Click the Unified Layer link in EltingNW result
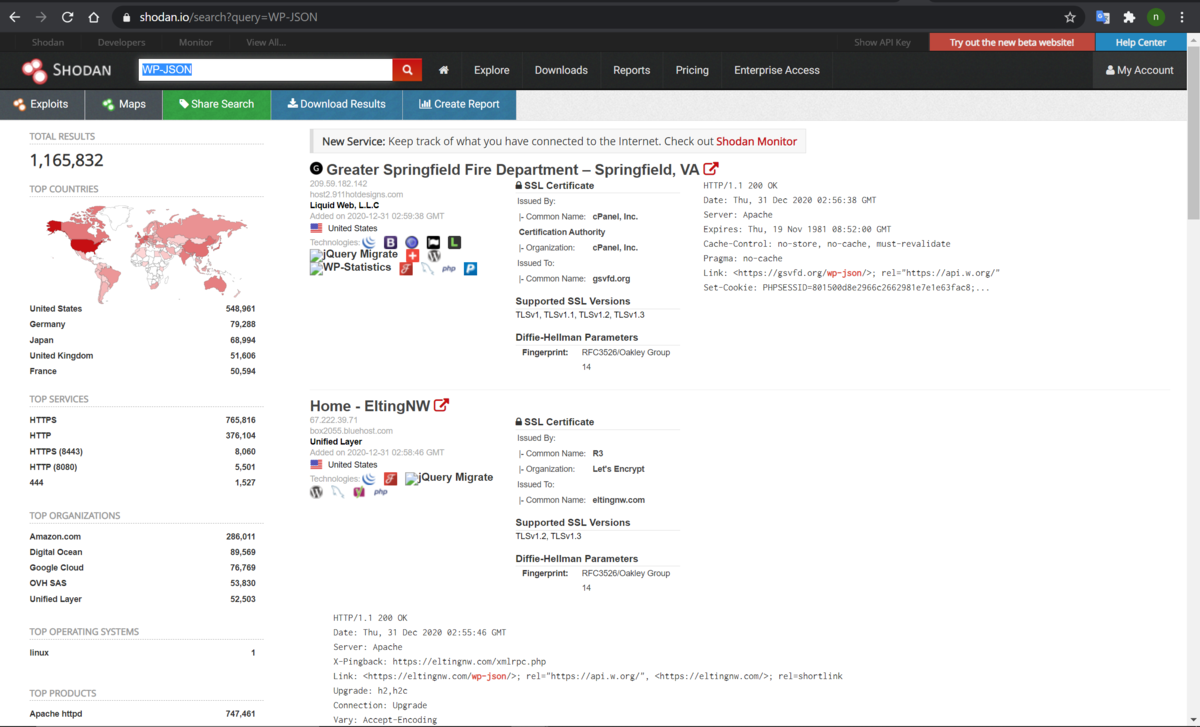This screenshot has width=1200, height=727. tap(336, 441)
